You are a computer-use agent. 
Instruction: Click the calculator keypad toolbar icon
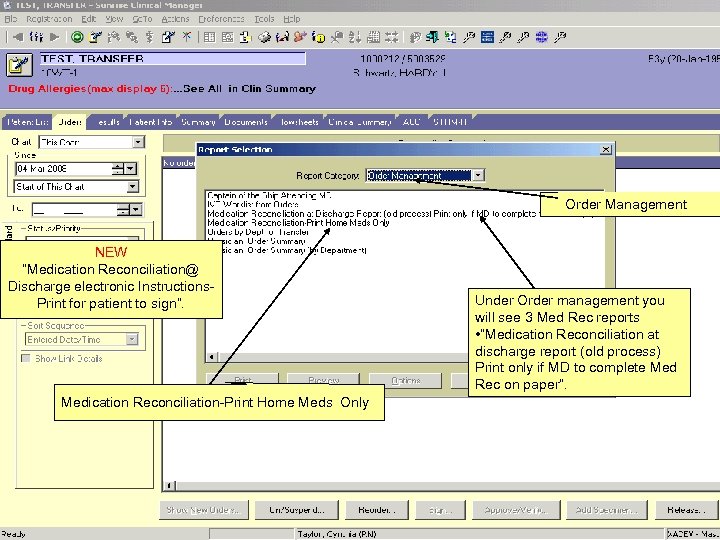(x=373, y=37)
